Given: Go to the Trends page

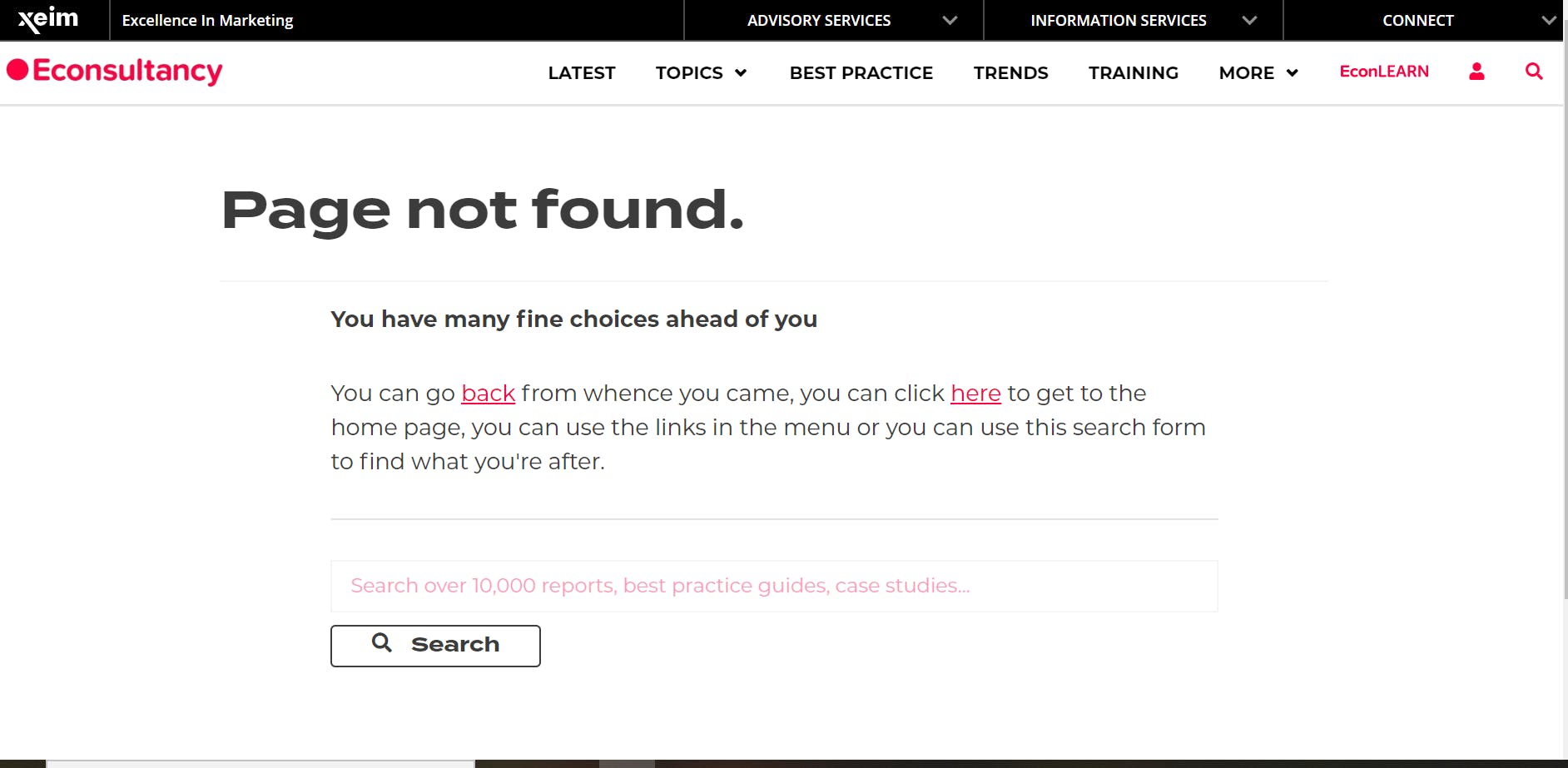Looking at the screenshot, I should (1010, 73).
